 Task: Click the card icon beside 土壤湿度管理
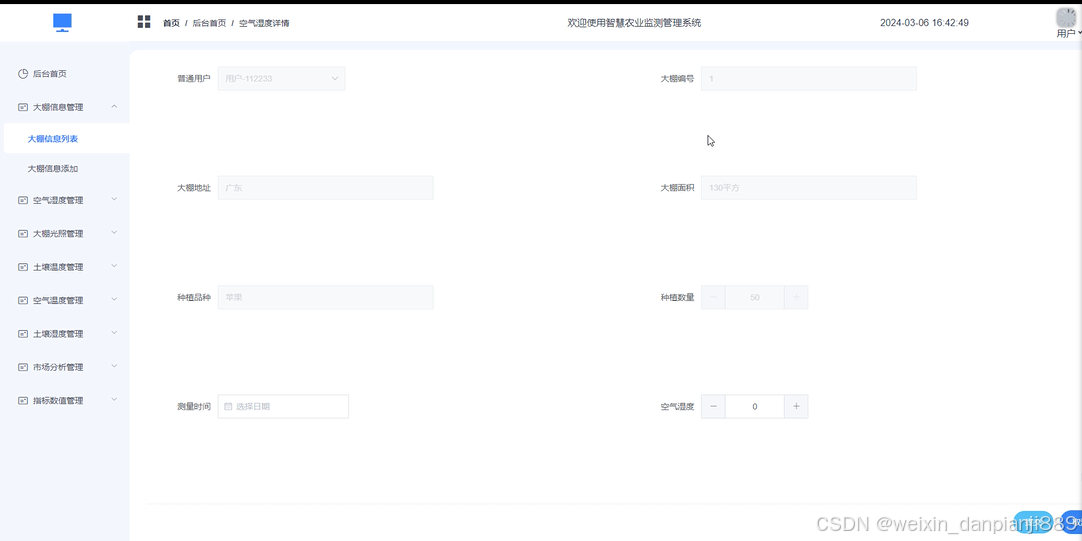tap(23, 334)
